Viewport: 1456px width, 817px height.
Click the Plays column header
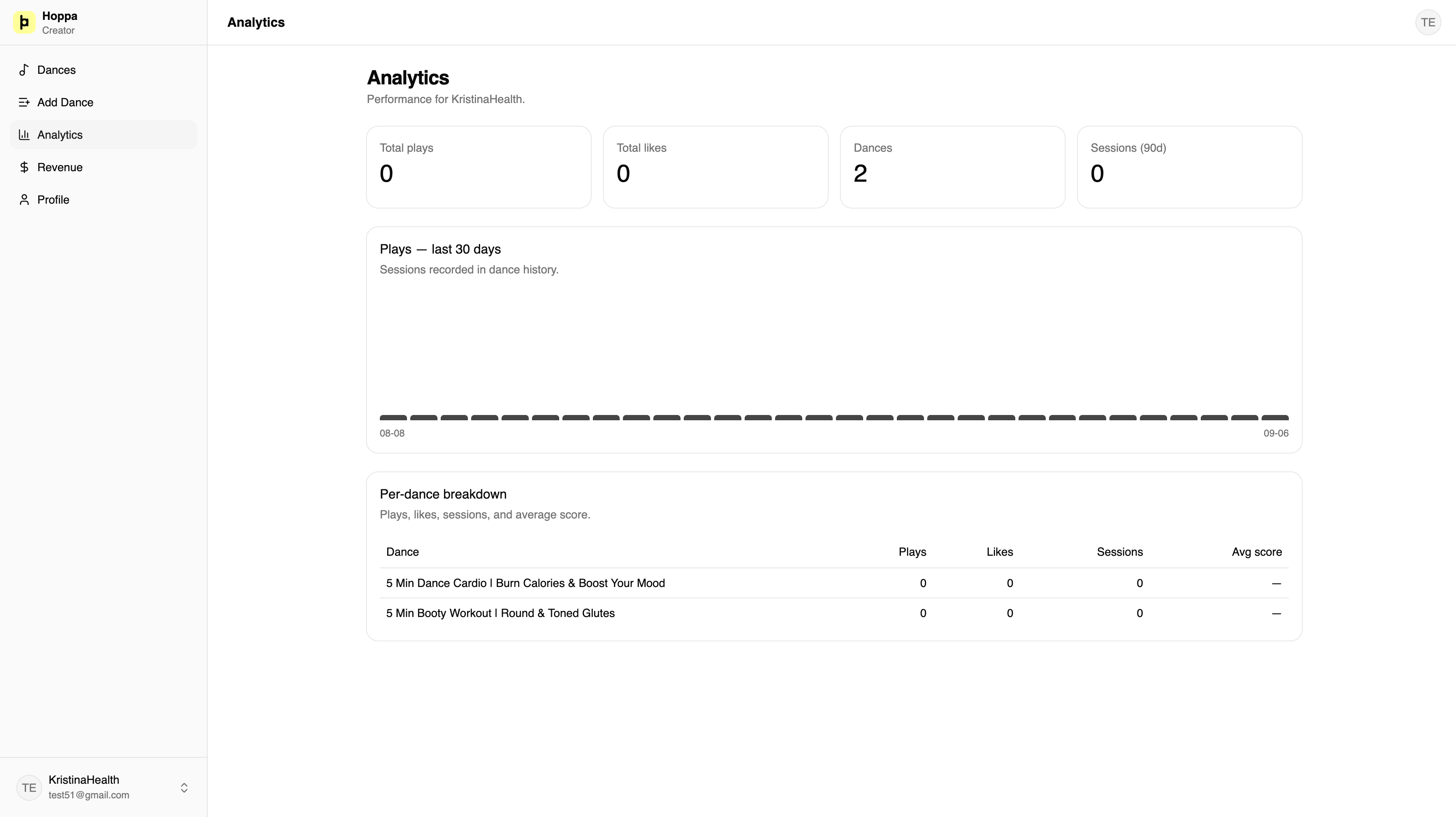coord(912,552)
